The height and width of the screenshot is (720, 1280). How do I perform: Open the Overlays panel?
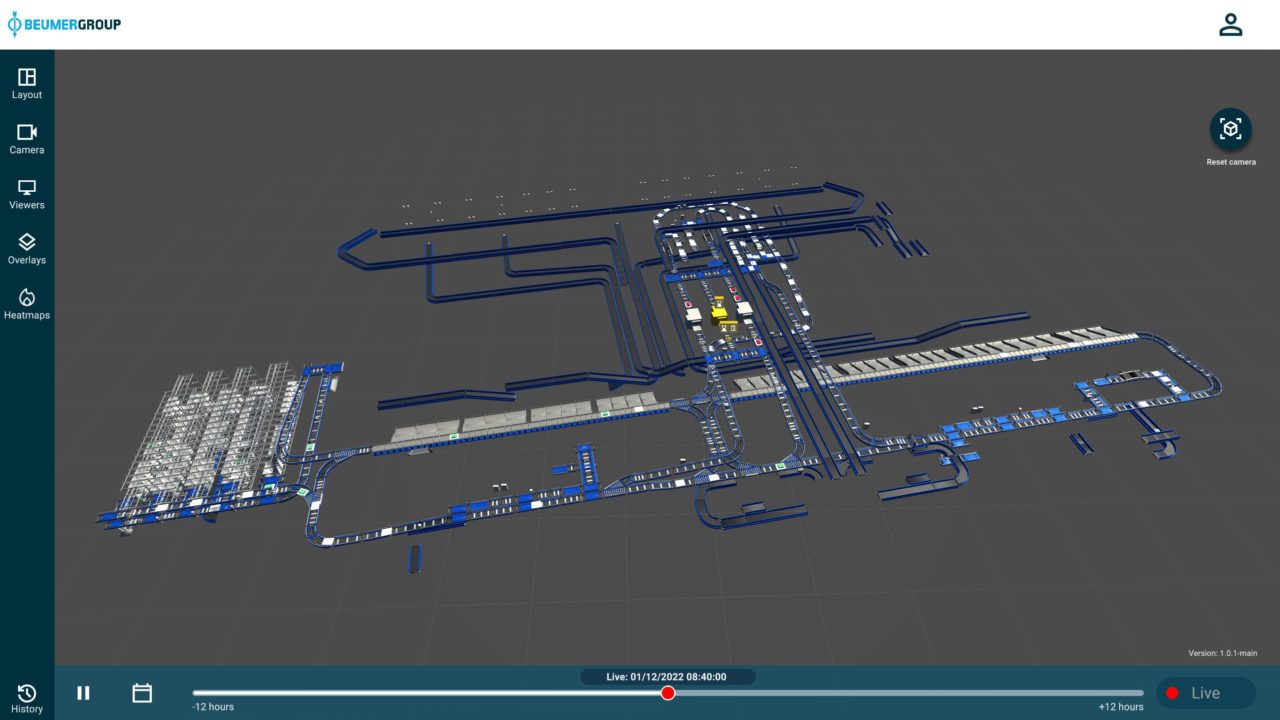point(27,248)
